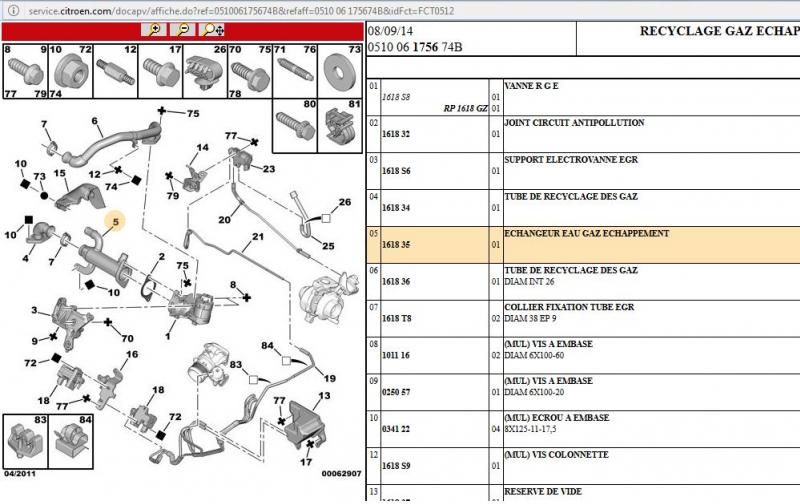
Task: Click part number 1618 32
Action: [x=396, y=134]
